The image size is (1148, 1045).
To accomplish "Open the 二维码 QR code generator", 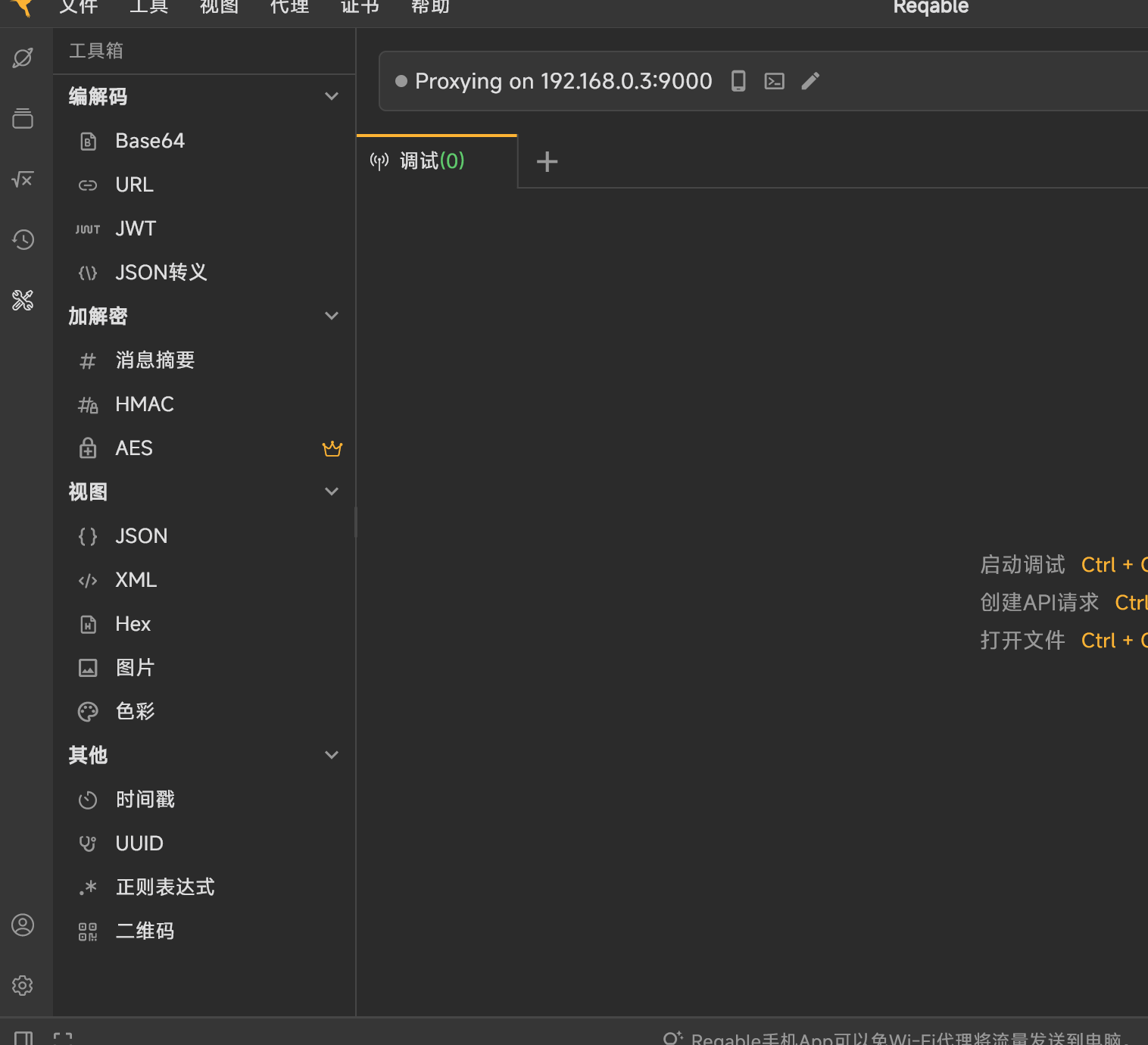I will pos(145,931).
